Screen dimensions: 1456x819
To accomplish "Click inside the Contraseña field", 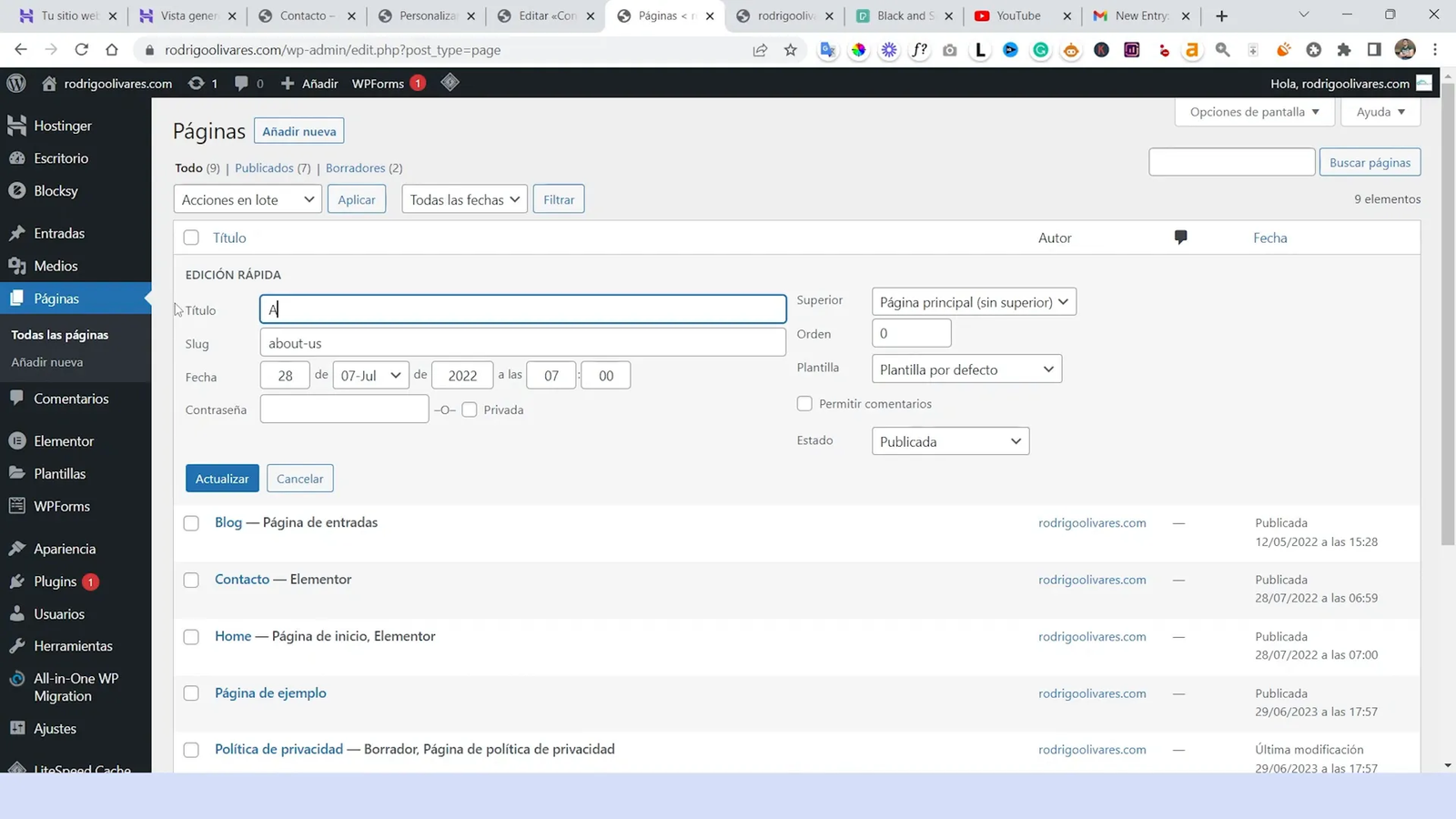I will tap(343, 409).
